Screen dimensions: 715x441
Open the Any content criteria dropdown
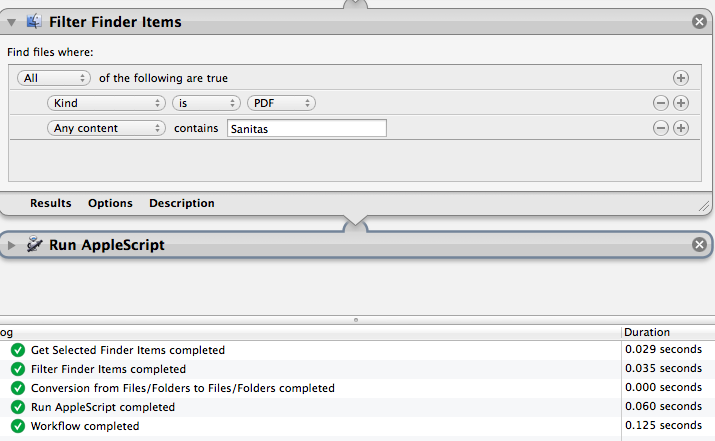[x=106, y=128]
